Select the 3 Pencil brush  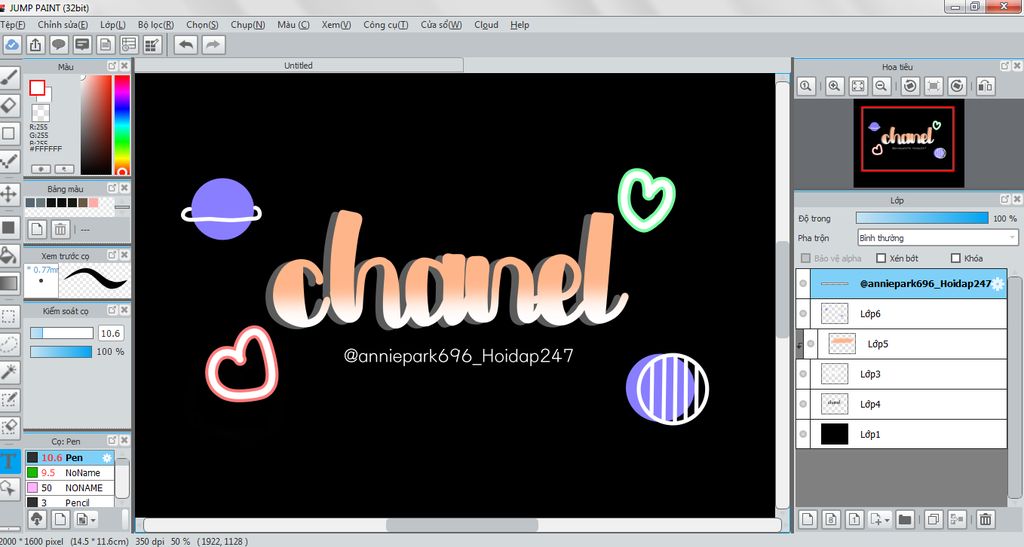(x=70, y=503)
